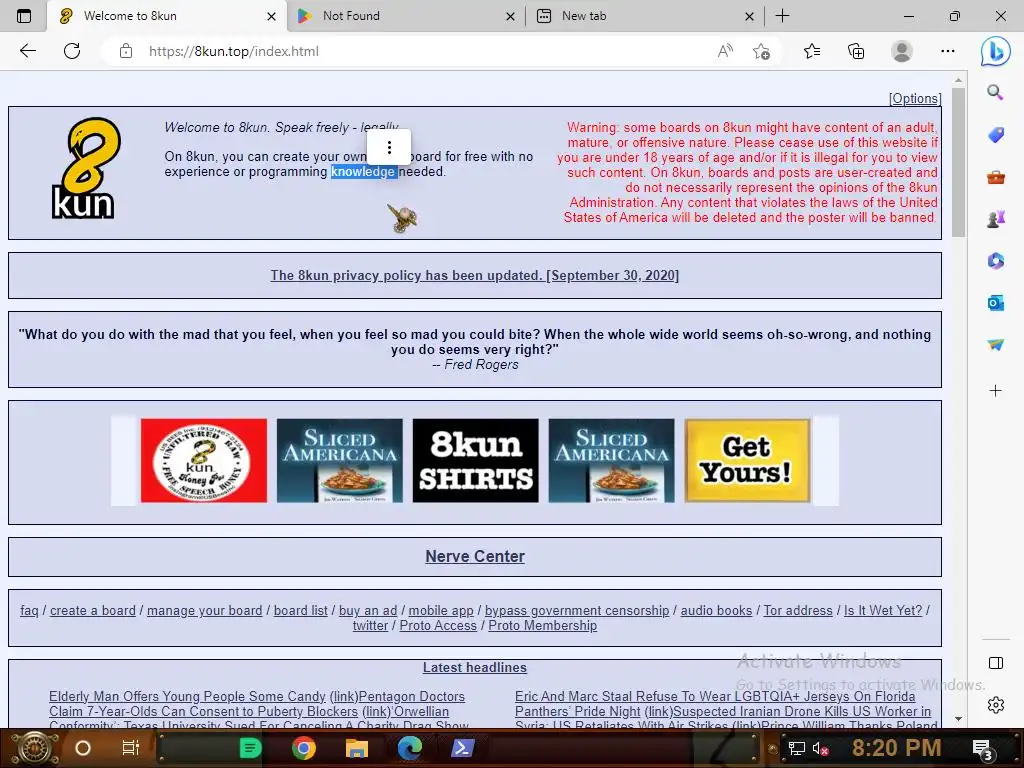Open sidebar settings gear icon
The height and width of the screenshot is (768, 1024).
coord(995,705)
